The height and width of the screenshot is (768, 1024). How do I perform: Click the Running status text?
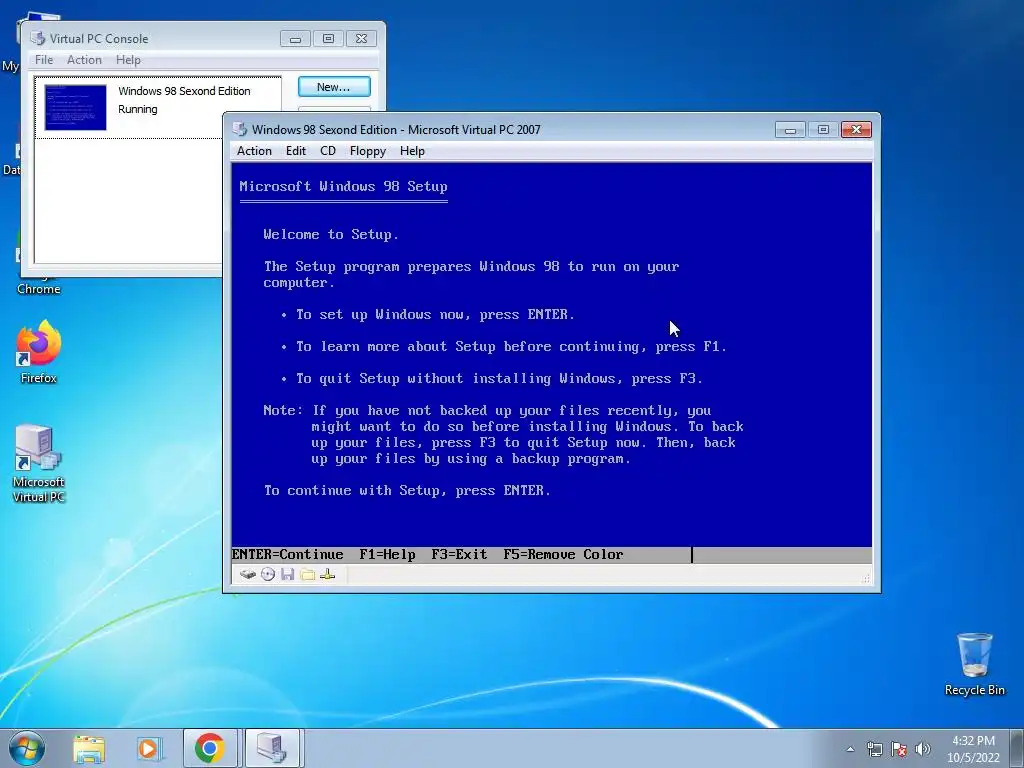click(137, 109)
